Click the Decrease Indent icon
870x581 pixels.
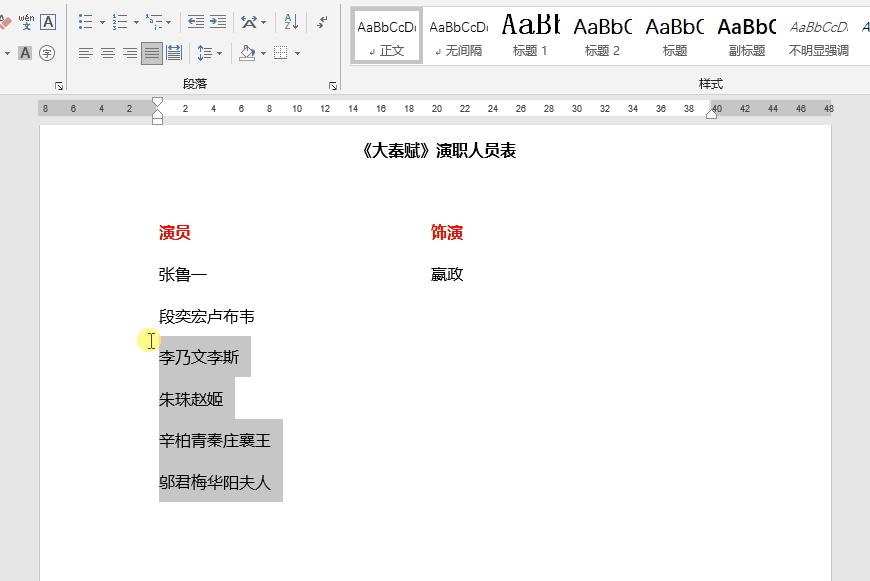(x=196, y=19)
